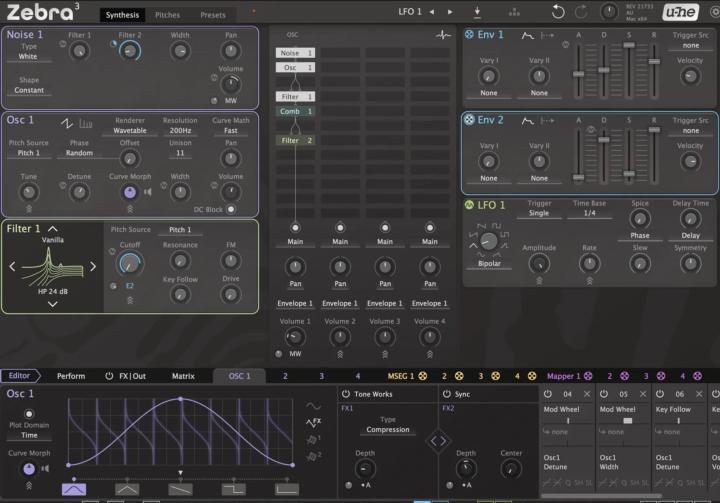Click Osc 1 spectrum bars icon
The height and width of the screenshot is (503, 720).
86,123
